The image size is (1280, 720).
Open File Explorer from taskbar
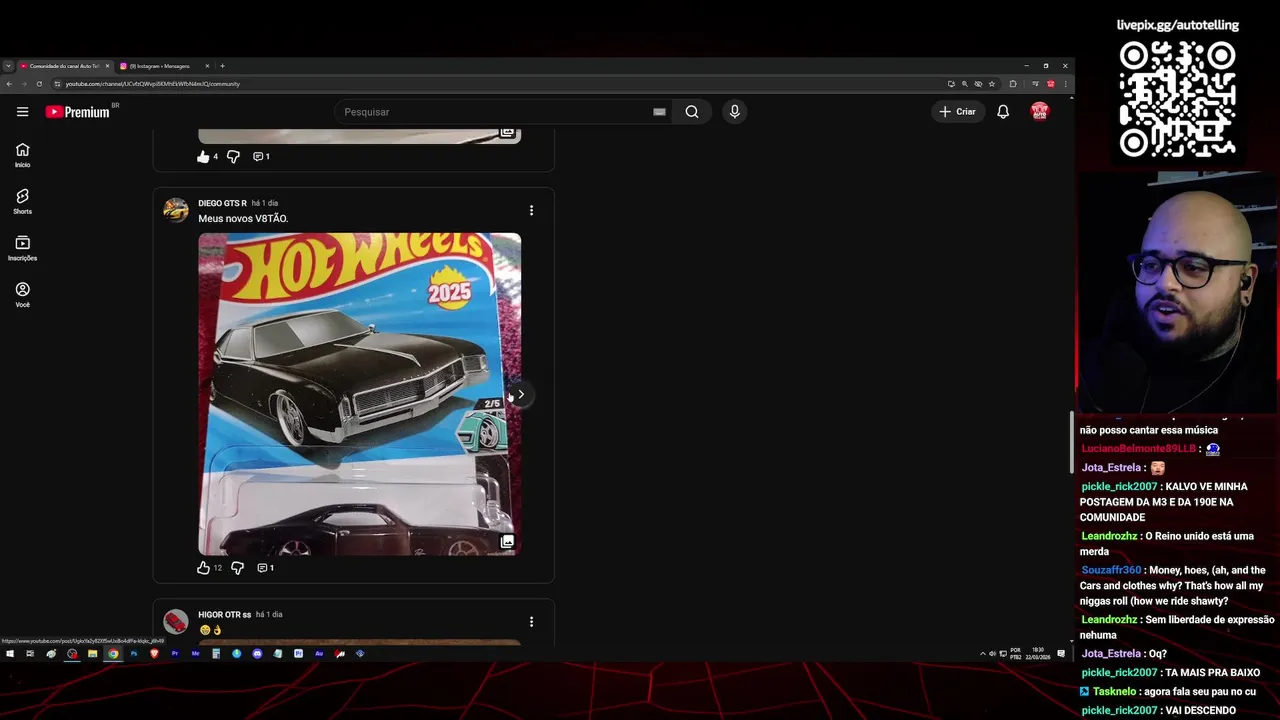click(x=92, y=654)
